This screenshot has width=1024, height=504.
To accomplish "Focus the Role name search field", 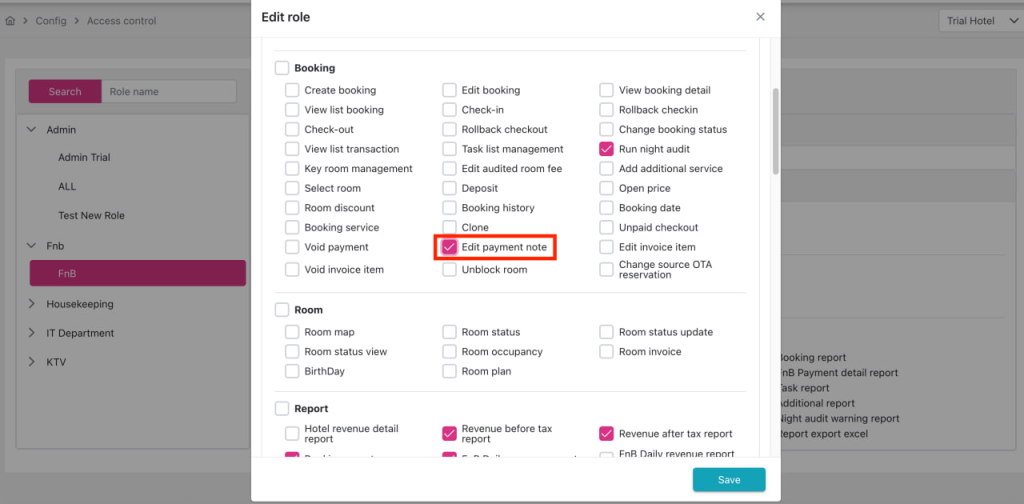I will point(169,92).
